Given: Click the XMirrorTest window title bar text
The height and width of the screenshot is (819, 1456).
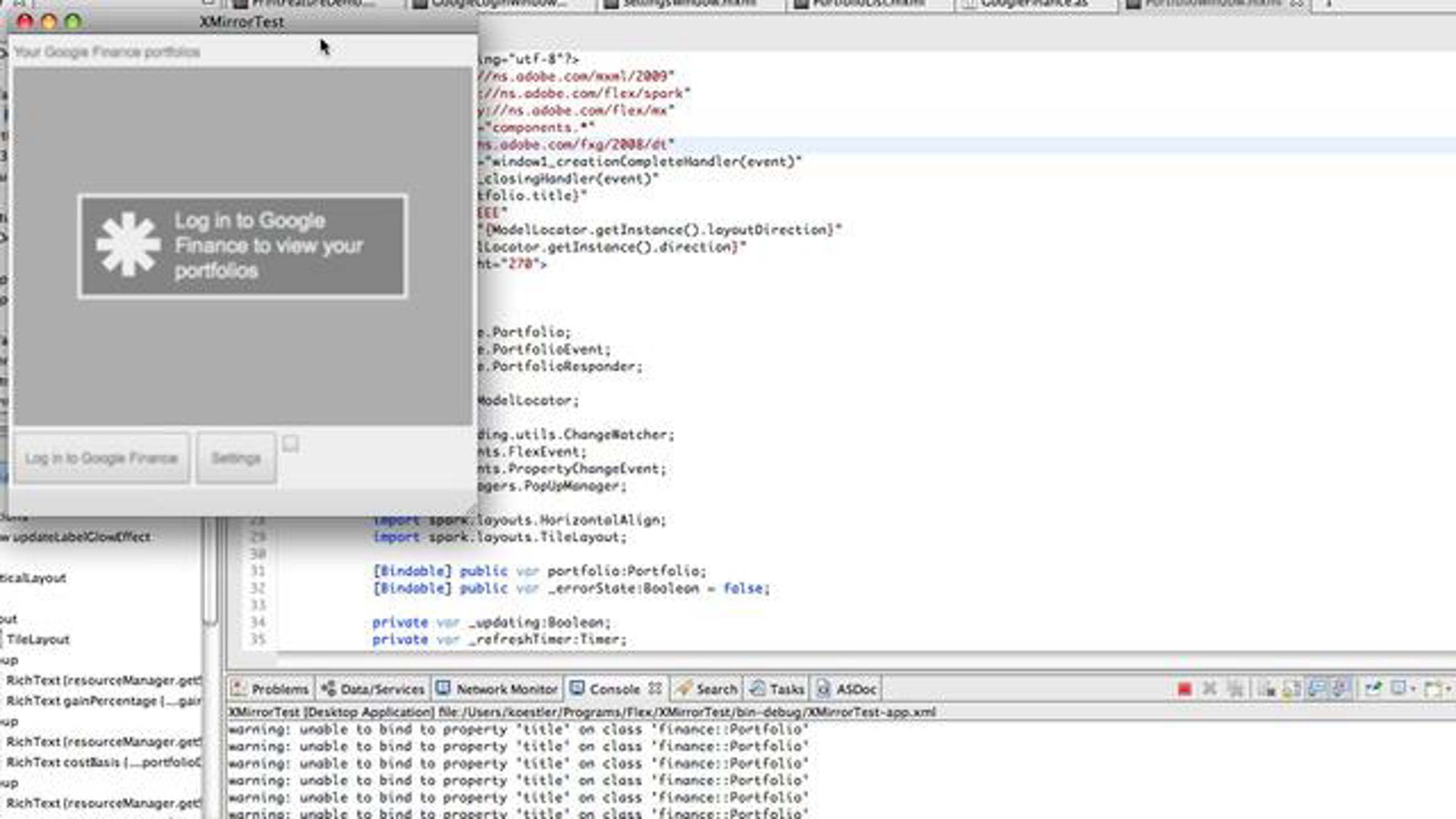Looking at the screenshot, I should click(x=241, y=22).
